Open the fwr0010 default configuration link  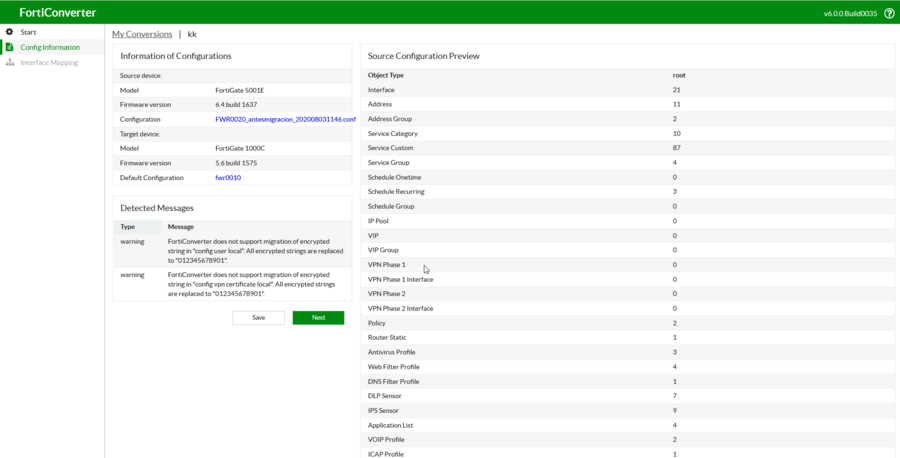pyautogui.click(x=228, y=177)
